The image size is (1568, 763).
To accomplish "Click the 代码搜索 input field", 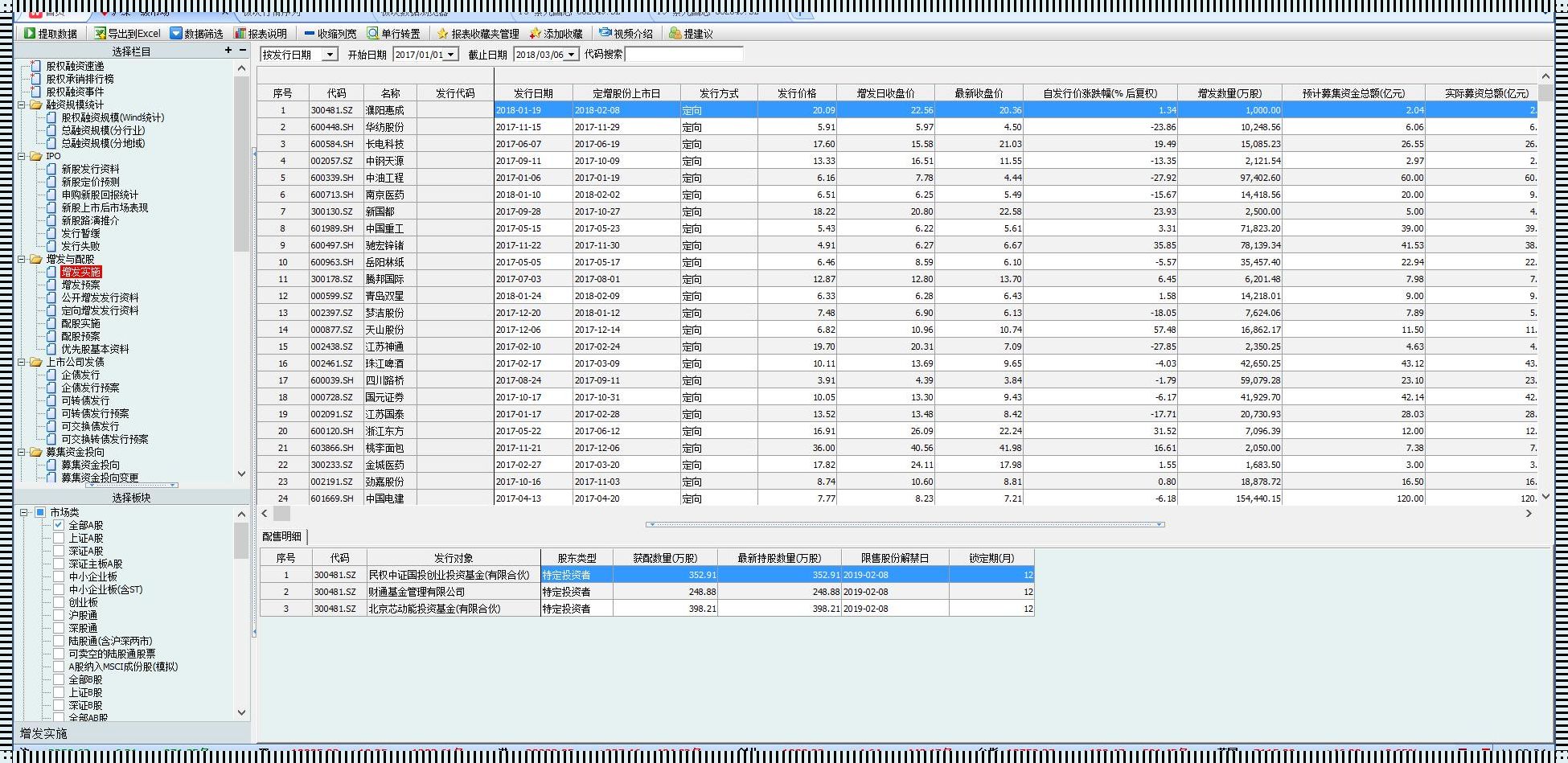I will (684, 55).
